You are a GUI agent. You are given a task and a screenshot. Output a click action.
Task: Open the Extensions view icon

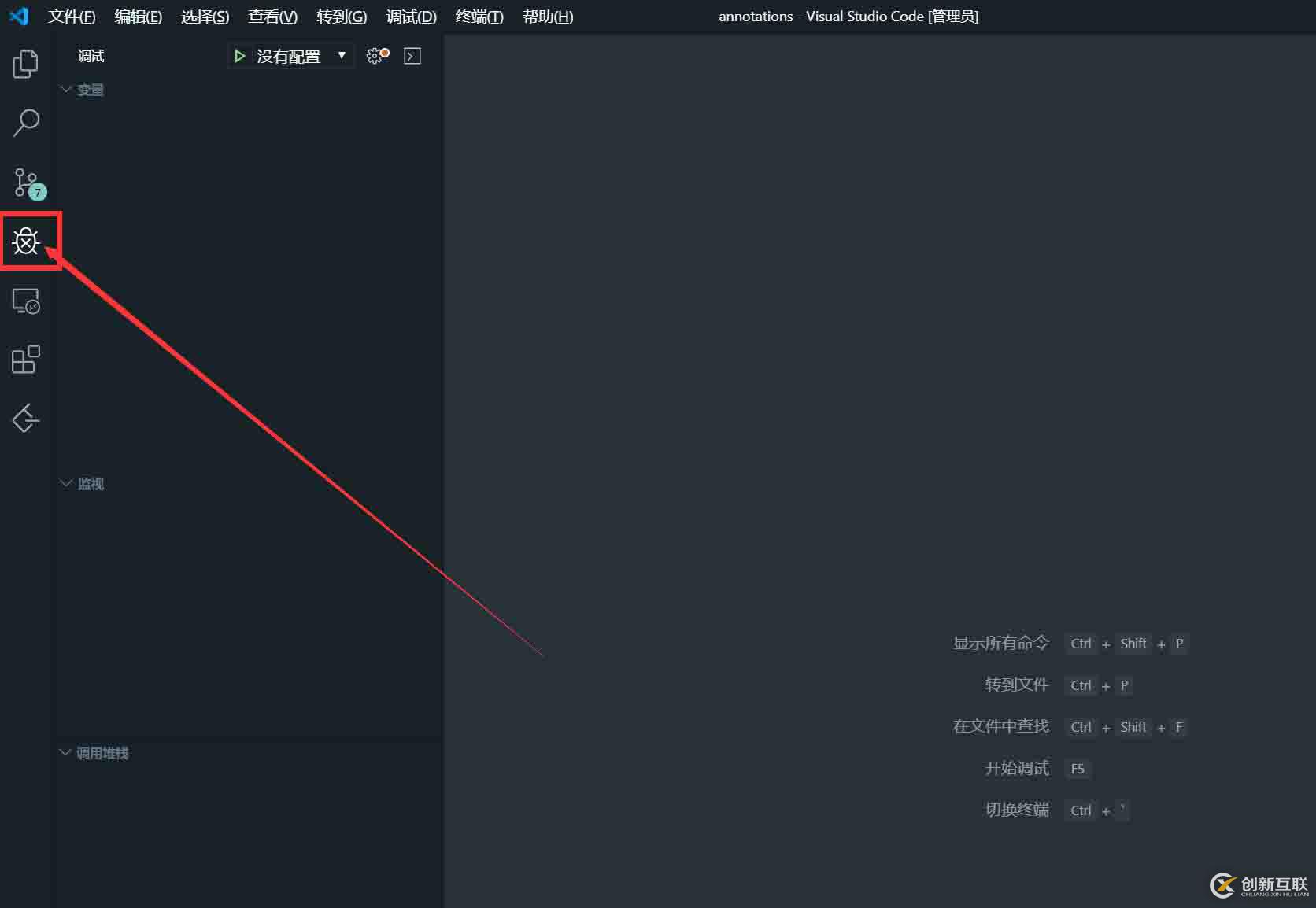pos(25,360)
